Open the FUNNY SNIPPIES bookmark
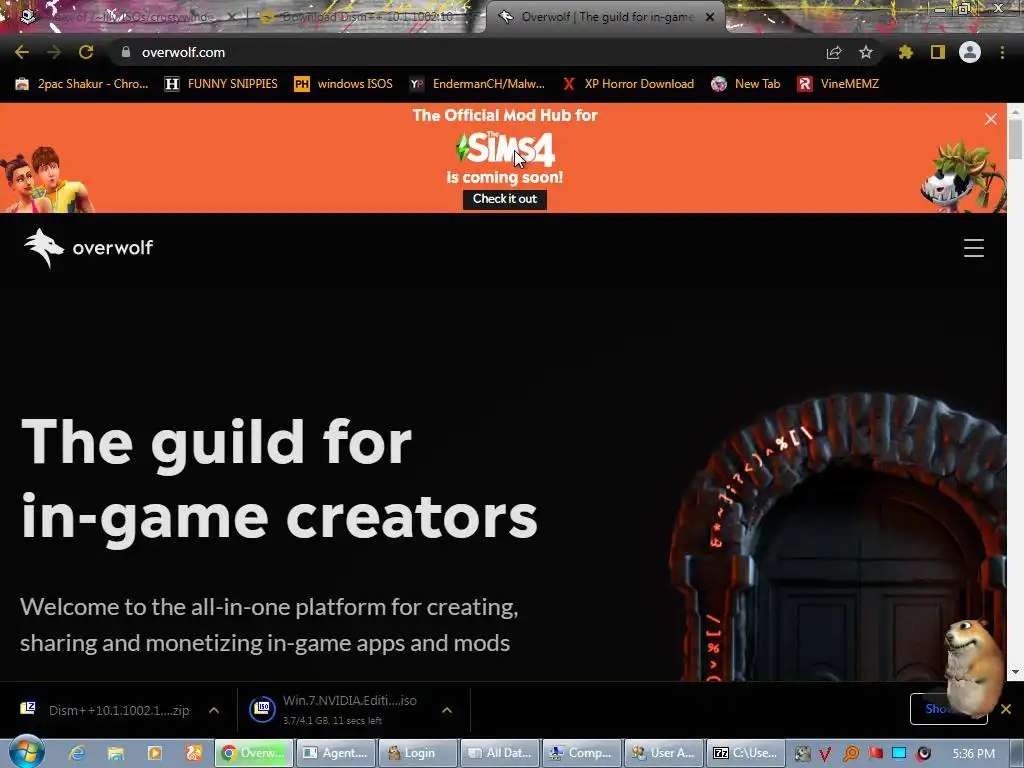Viewport: 1024px width, 768px height. coord(221,84)
